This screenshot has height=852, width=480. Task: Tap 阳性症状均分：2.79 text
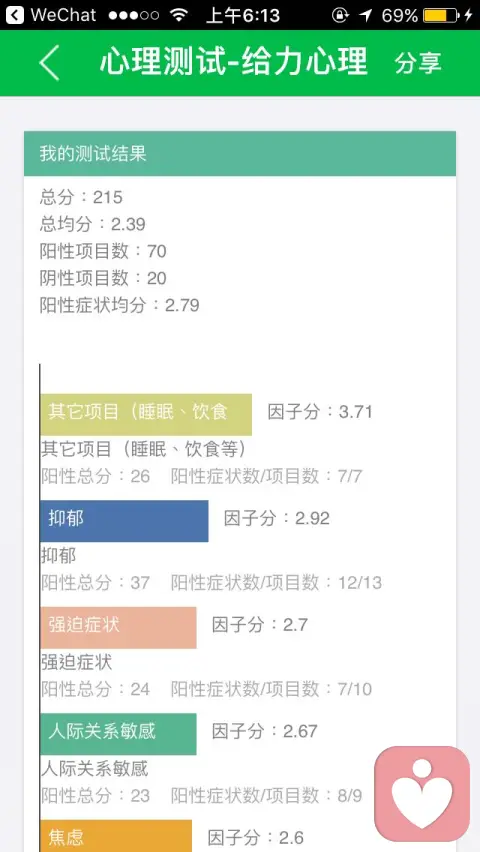(120, 305)
